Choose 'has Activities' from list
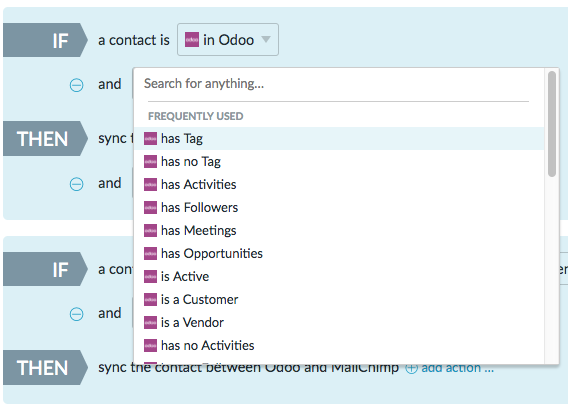This screenshot has height=411, width=568. [x=339, y=184]
